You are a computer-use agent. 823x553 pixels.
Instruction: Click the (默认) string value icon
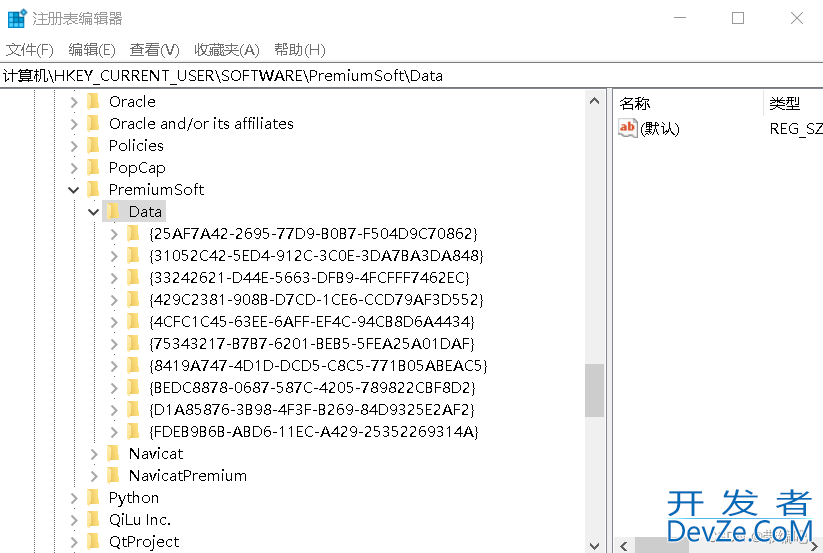[627, 128]
